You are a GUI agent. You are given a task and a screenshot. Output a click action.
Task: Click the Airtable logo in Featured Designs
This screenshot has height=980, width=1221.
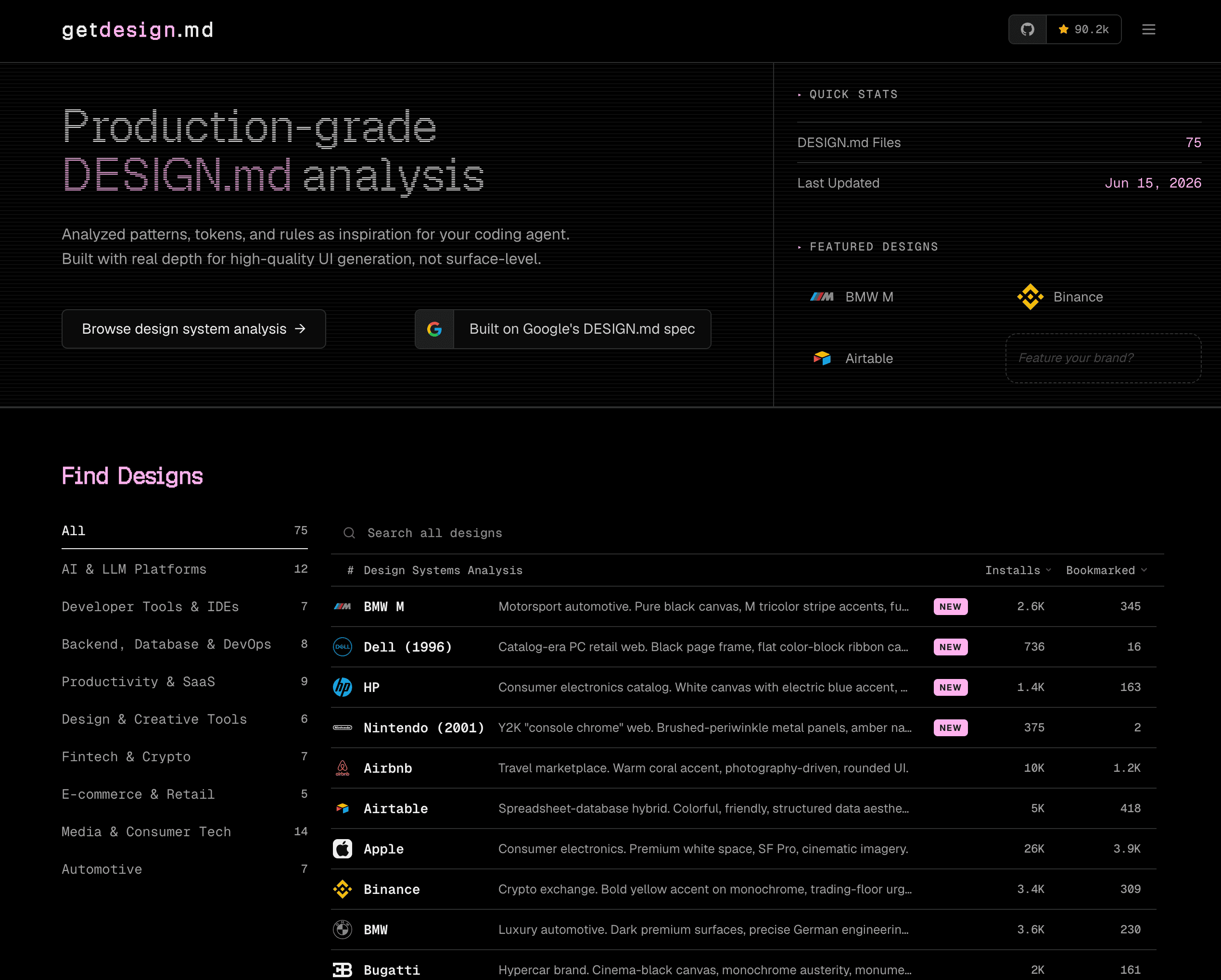822,358
